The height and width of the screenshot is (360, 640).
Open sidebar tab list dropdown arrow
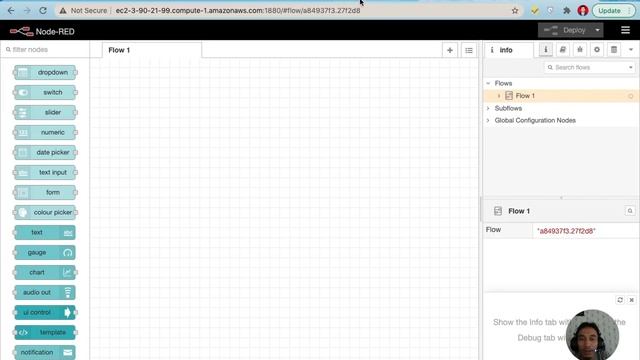(631, 50)
